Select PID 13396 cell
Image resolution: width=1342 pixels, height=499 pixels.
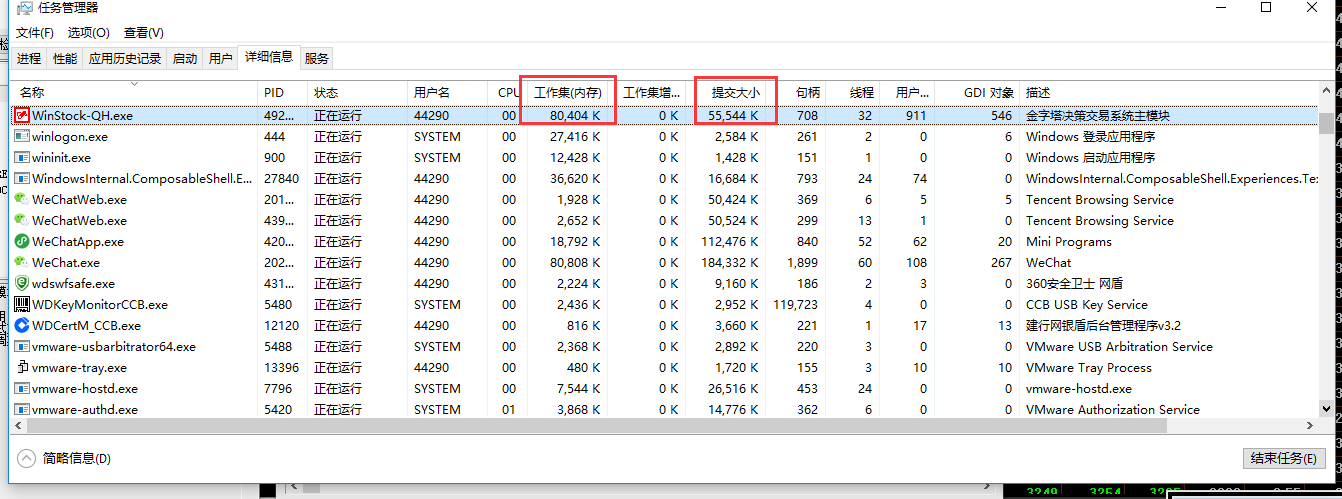[282, 367]
